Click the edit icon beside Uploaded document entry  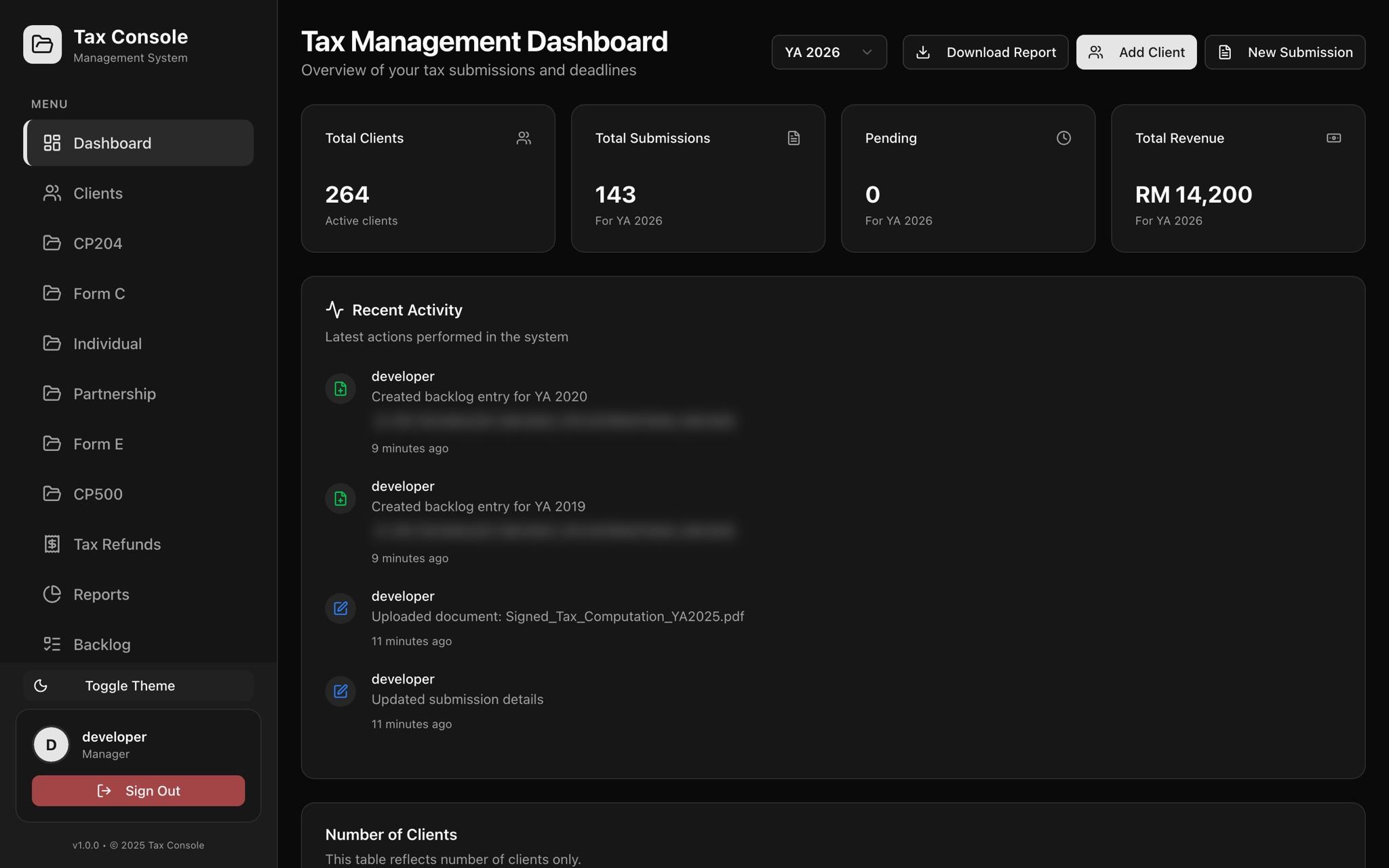click(340, 608)
